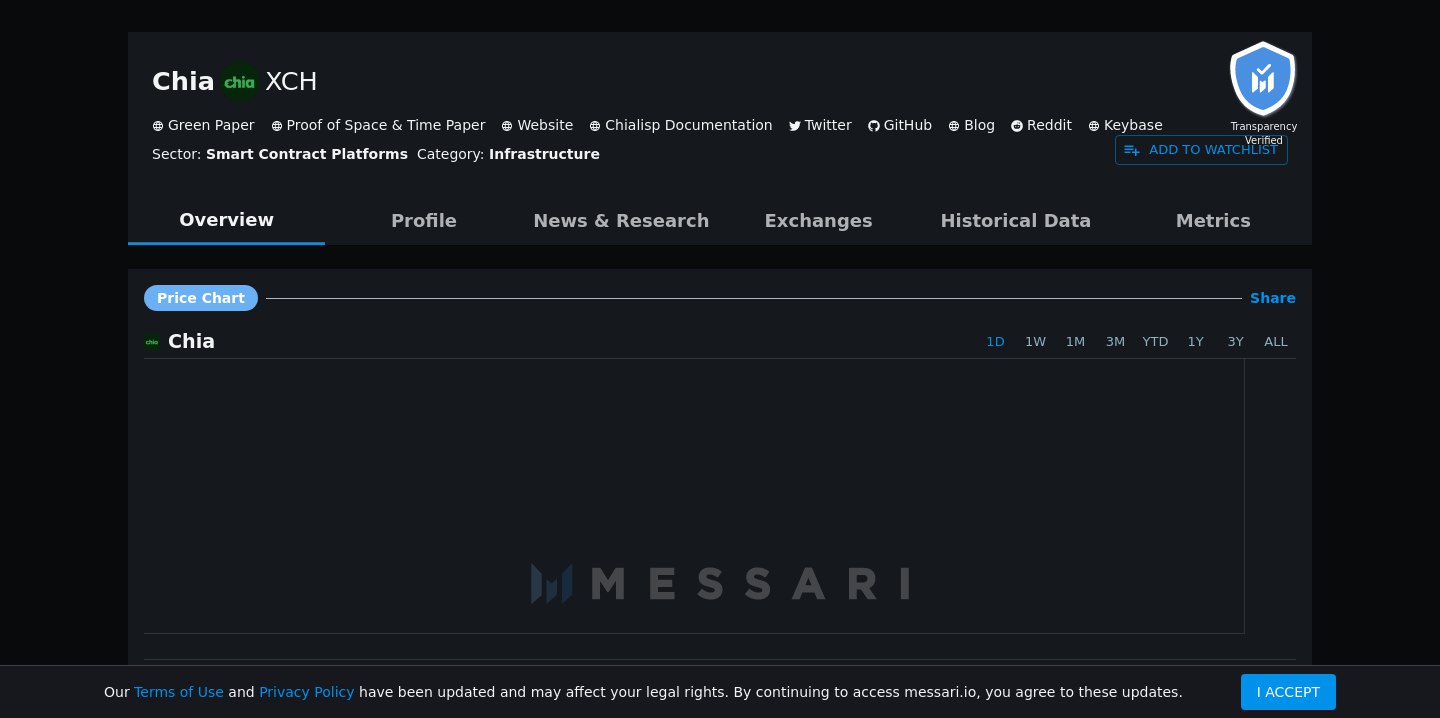The image size is (1440, 718).
Task: Click the globe icon next to Keybase
Action: (1094, 126)
